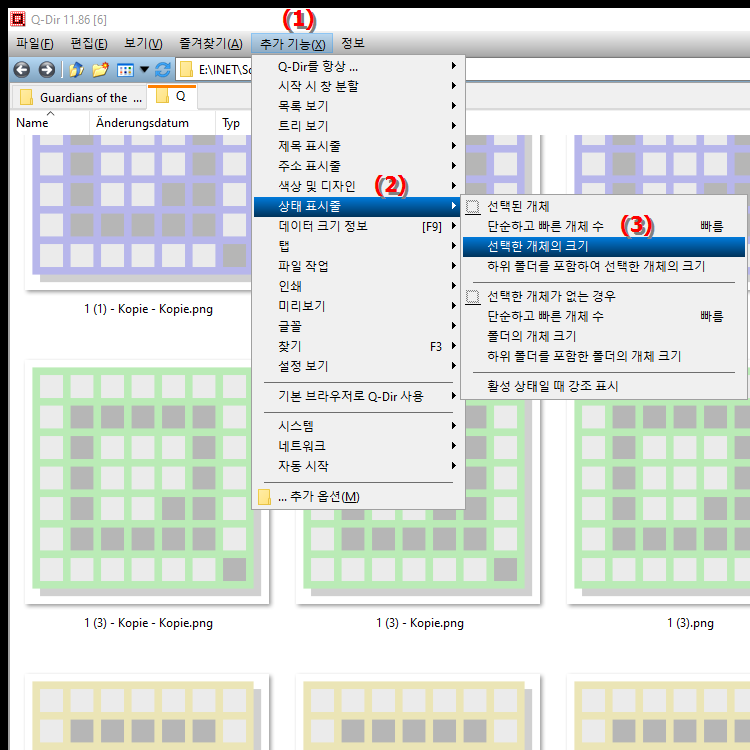Viewport: 750px width, 750px height.
Task: Select the Q folder tab
Action: pos(172,97)
